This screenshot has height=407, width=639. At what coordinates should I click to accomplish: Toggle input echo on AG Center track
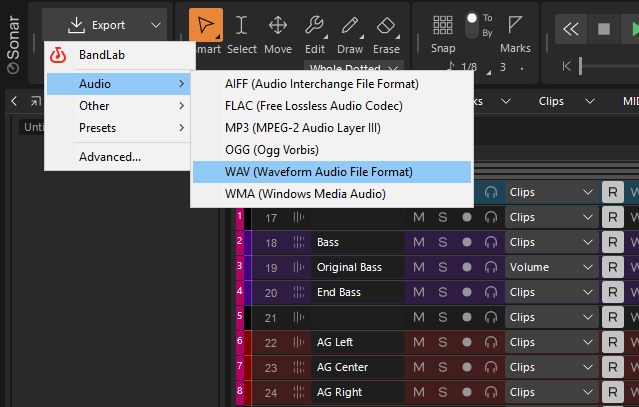[491, 367]
